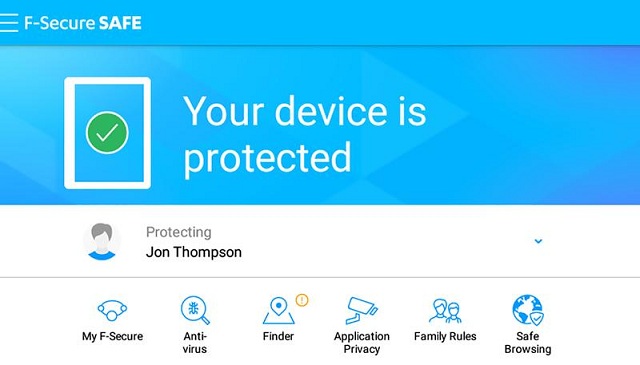Tap the orange alert badge on Finder
Screen dimensions: 640x365
(302, 300)
